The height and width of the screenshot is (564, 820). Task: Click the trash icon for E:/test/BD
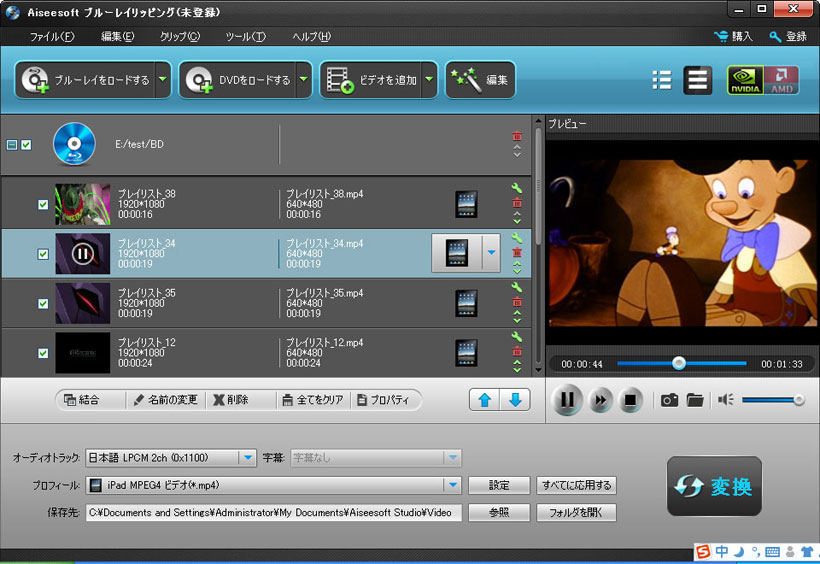point(517,136)
